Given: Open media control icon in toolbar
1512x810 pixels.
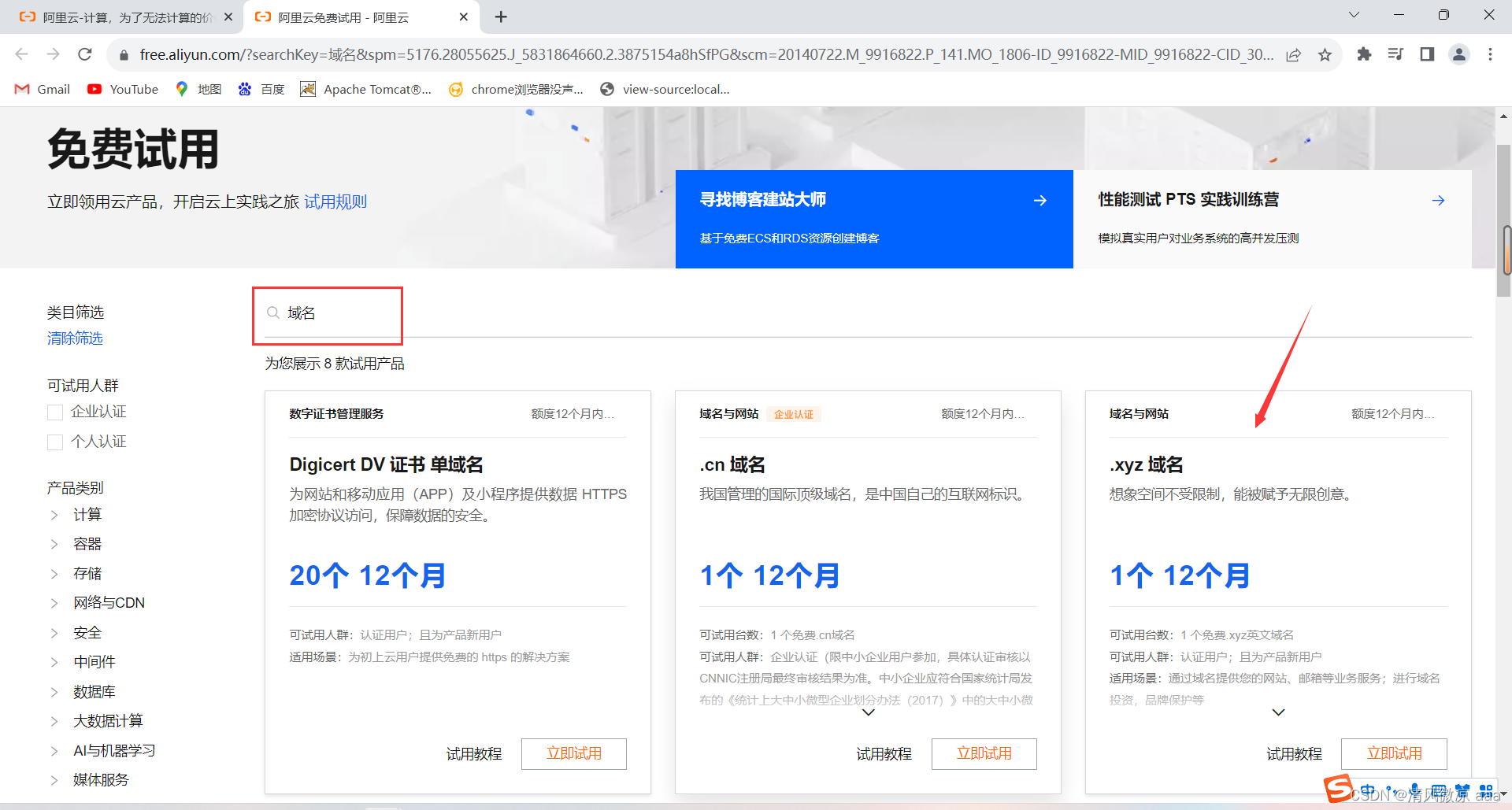Looking at the screenshot, I should (1395, 54).
